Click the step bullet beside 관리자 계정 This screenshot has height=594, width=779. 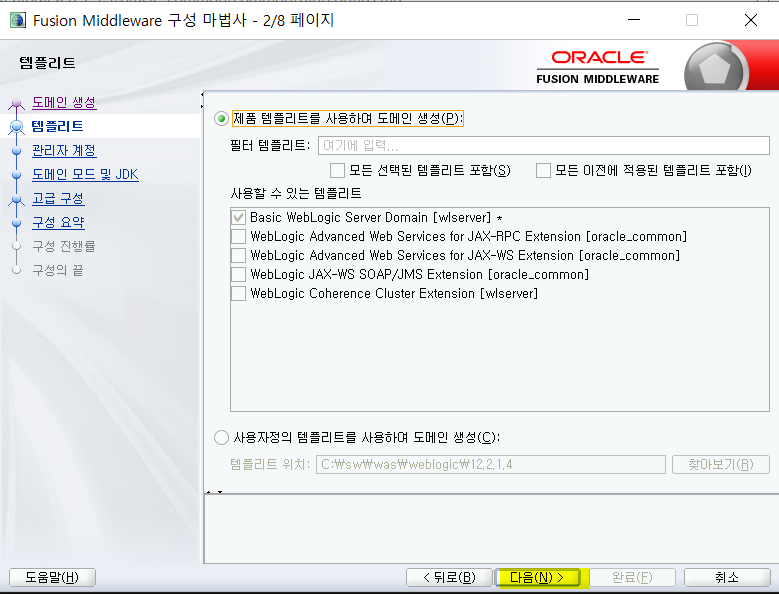16,150
